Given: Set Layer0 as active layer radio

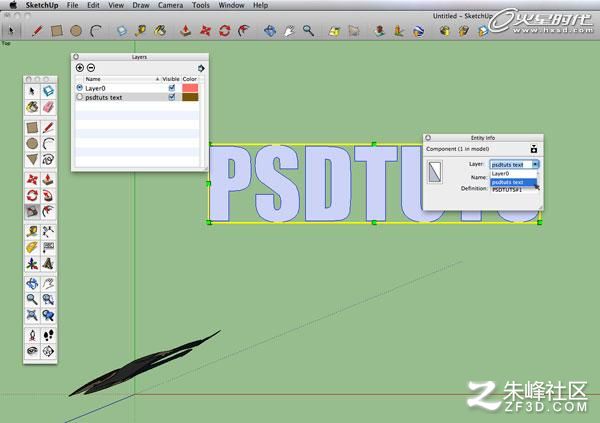Looking at the screenshot, I should [80, 88].
